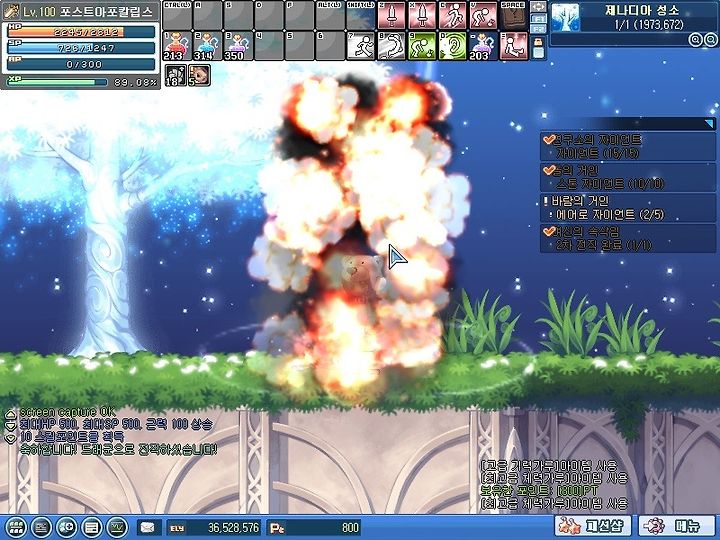
Task: Select quest 자이언트 (15/15)
Action: pyautogui.click(x=628, y=146)
